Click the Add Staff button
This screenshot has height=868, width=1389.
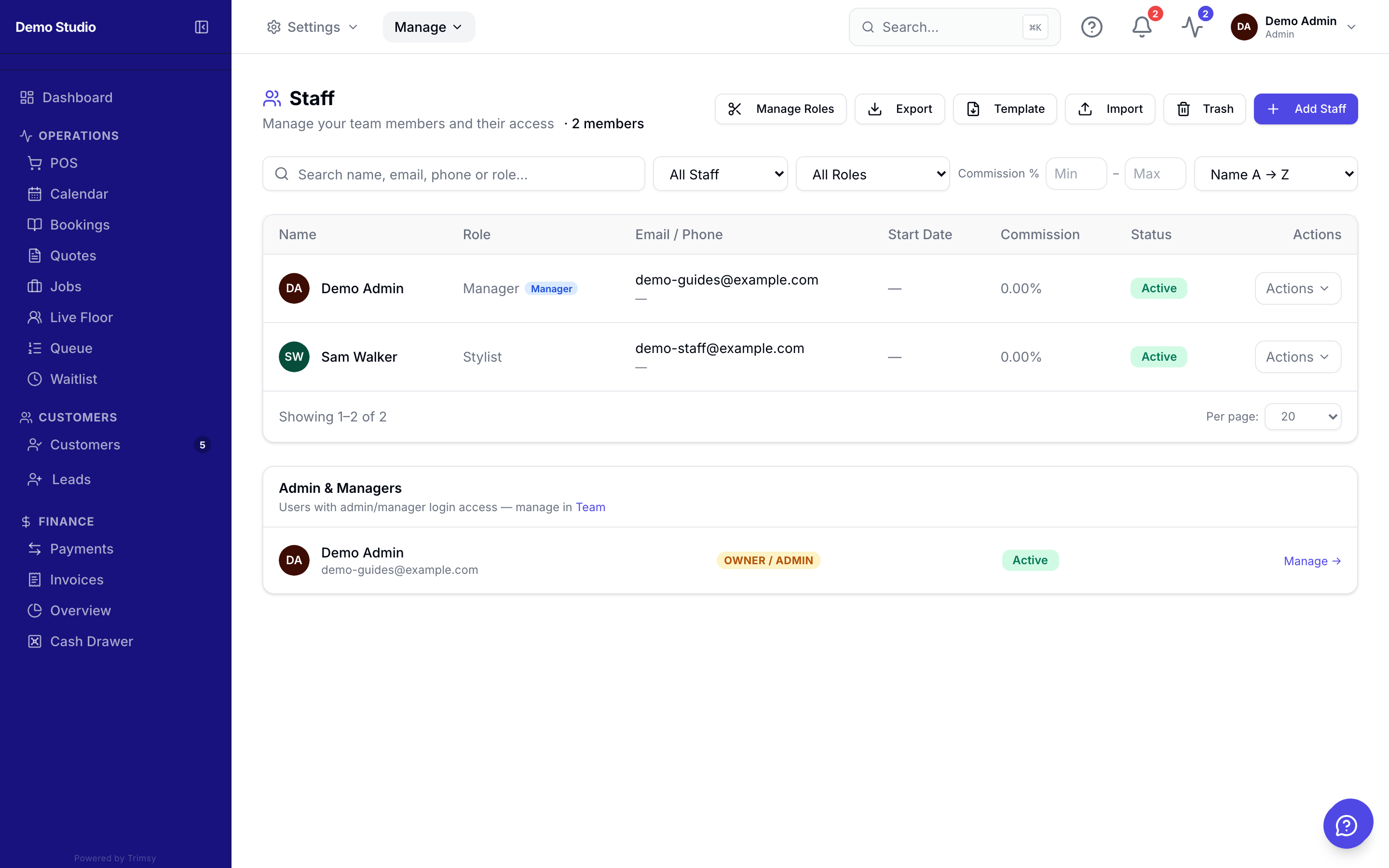pyautogui.click(x=1305, y=109)
